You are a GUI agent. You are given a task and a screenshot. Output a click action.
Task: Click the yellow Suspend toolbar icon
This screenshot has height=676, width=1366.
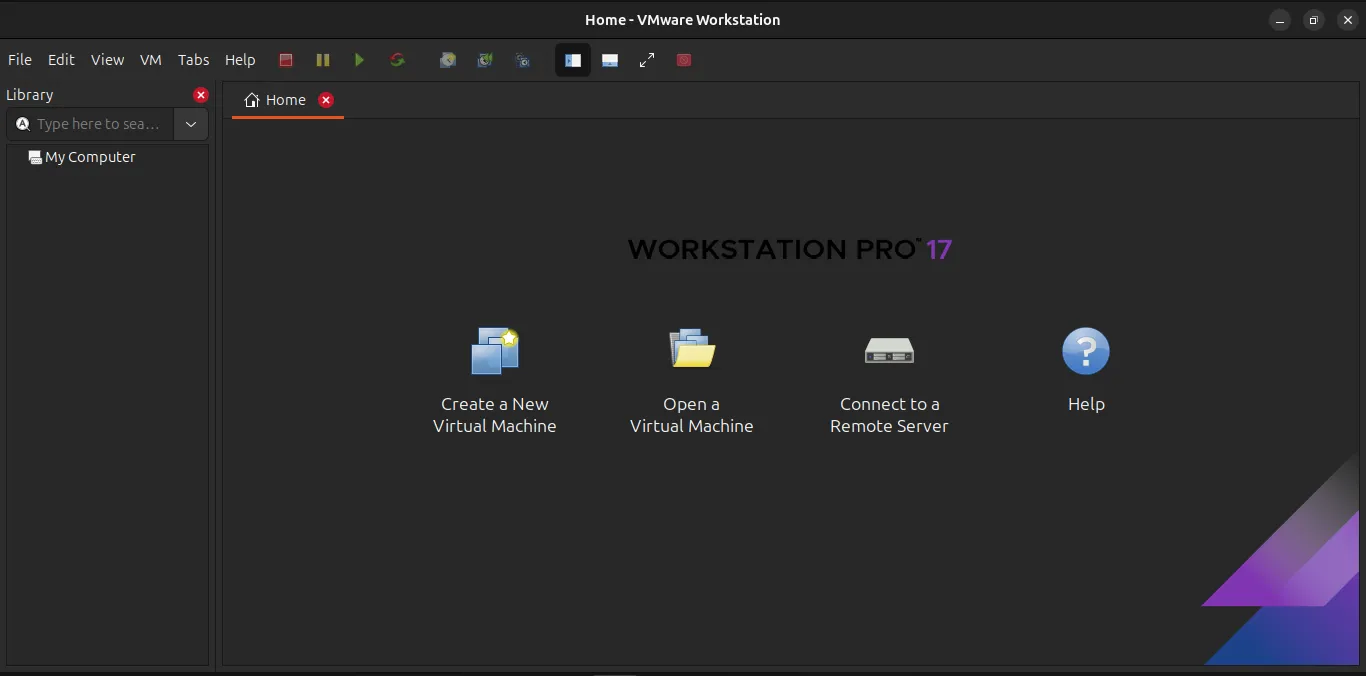tap(322, 60)
